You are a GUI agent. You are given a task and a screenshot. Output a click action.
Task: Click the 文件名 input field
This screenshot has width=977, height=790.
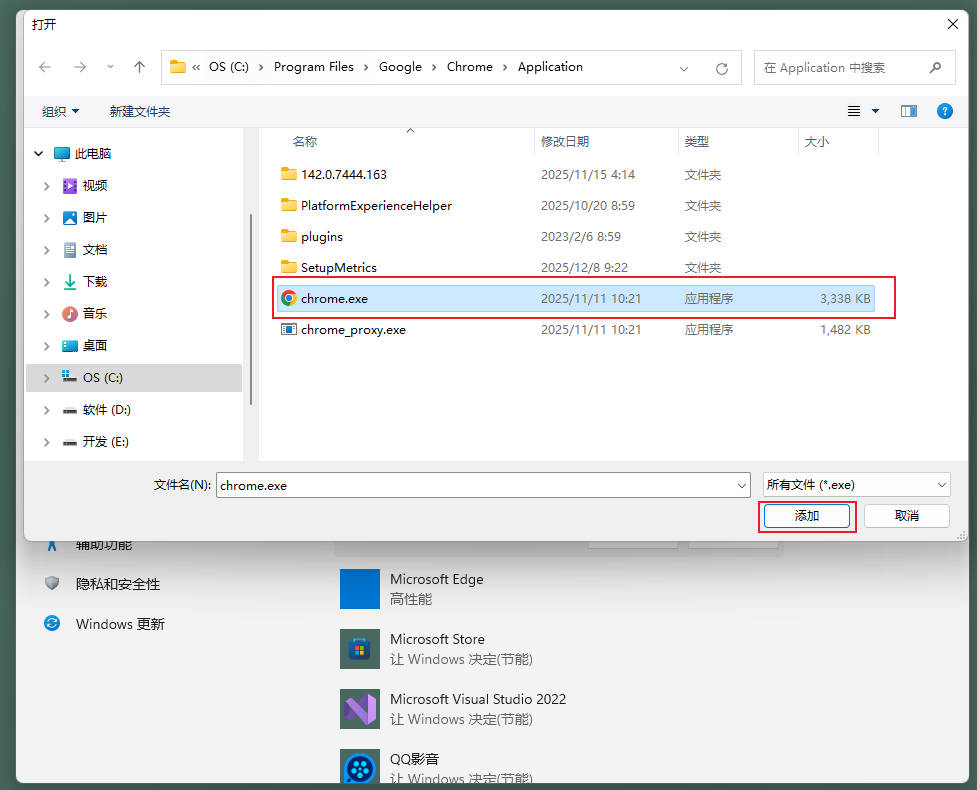coord(475,485)
